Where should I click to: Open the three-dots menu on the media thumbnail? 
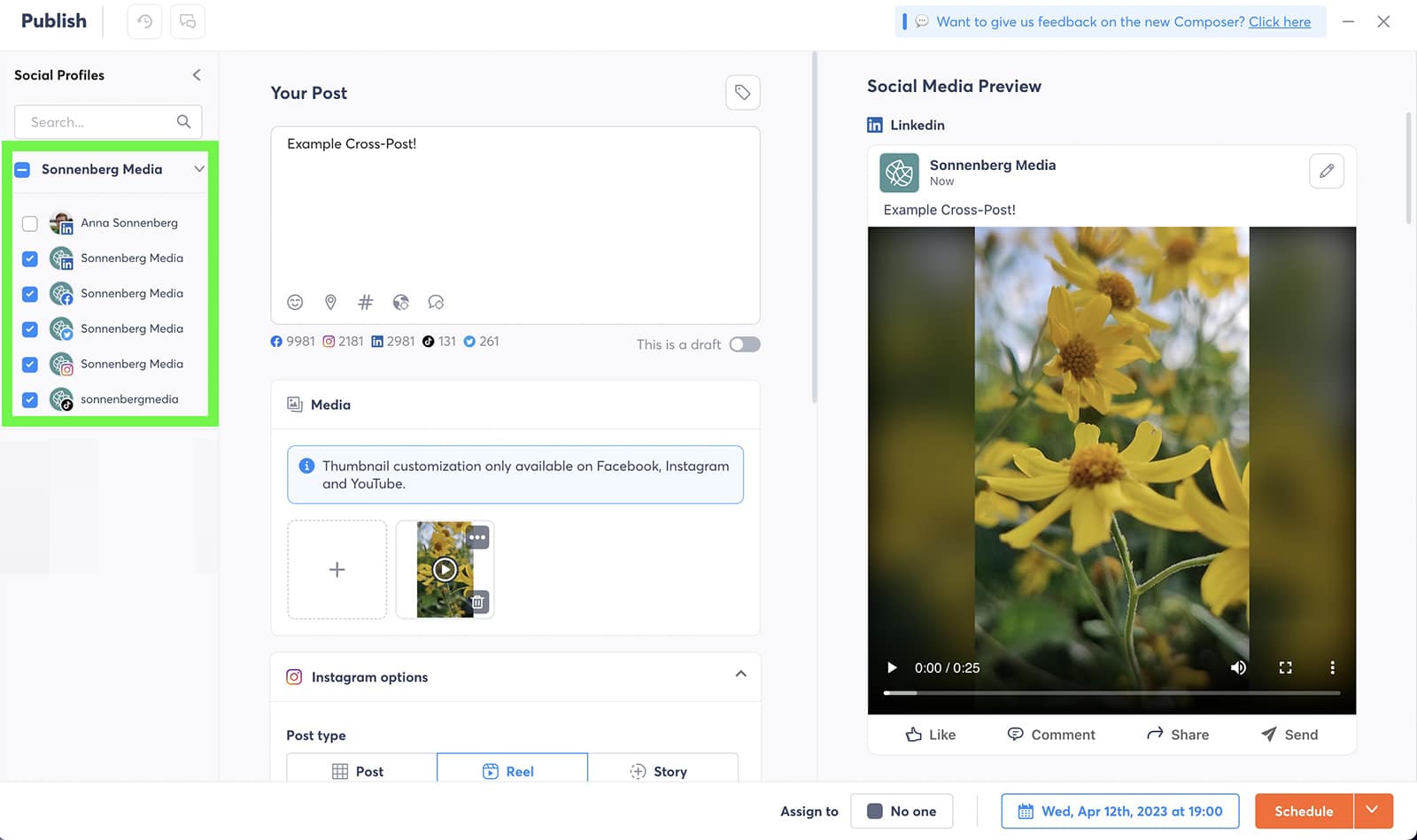477,537
